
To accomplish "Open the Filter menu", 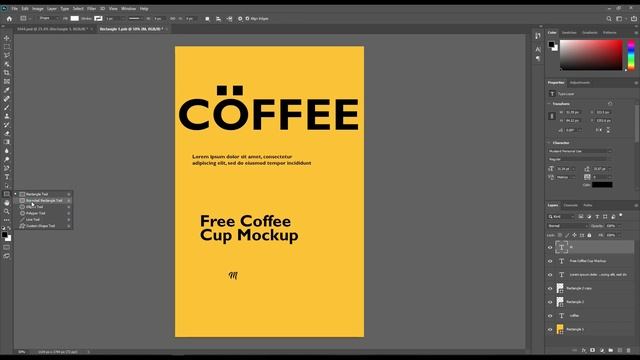I will point(91,9).
